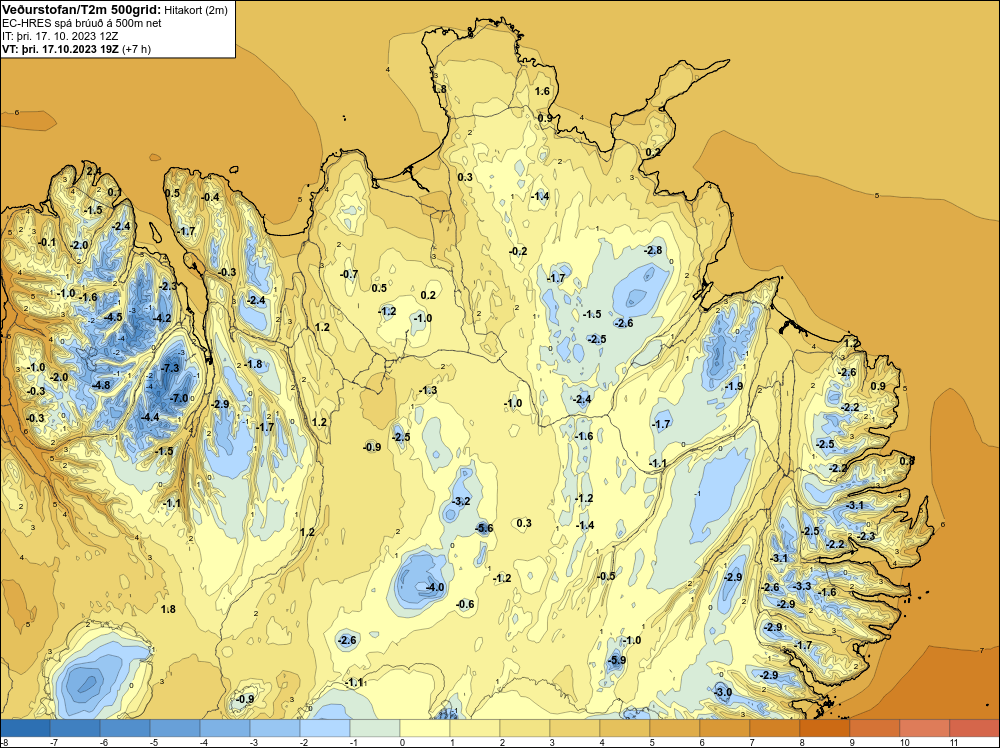Click legend color swatch between 3 and 4
The height and width of the screenshot is (748, 1000).
click(x=575, y=728)
